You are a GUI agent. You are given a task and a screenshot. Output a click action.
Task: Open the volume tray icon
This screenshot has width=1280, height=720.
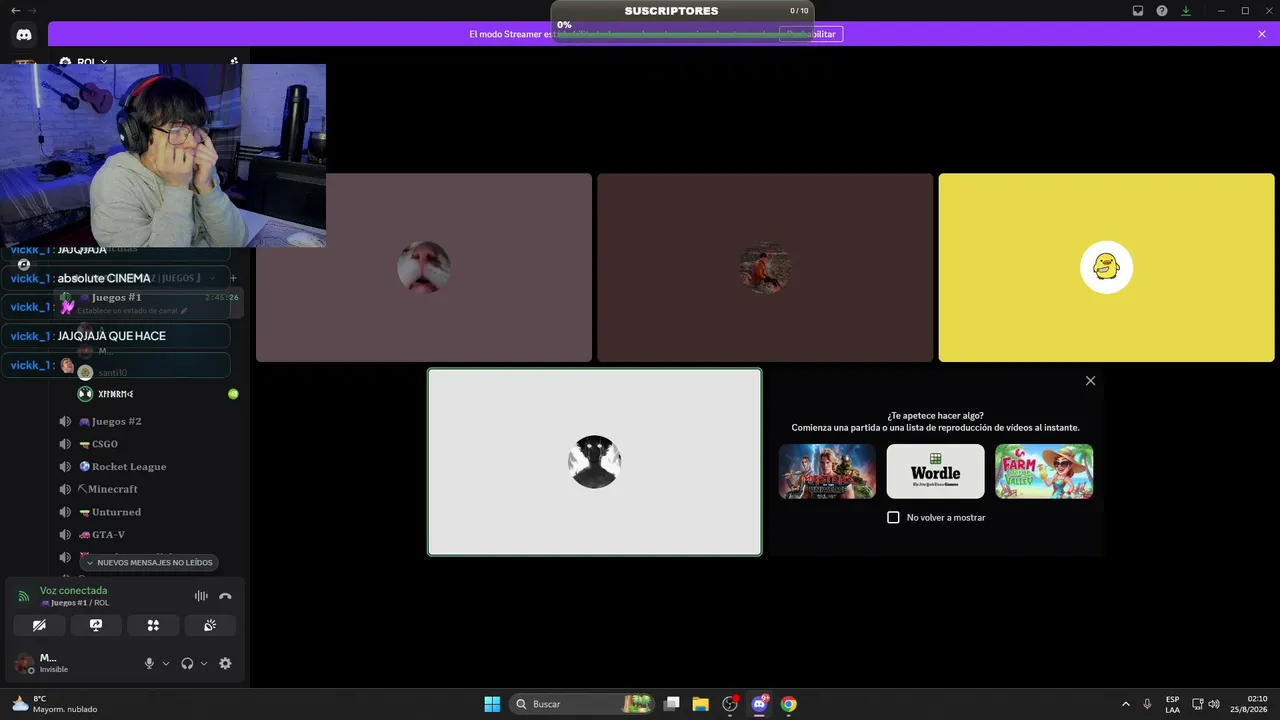pos(1214,704)
